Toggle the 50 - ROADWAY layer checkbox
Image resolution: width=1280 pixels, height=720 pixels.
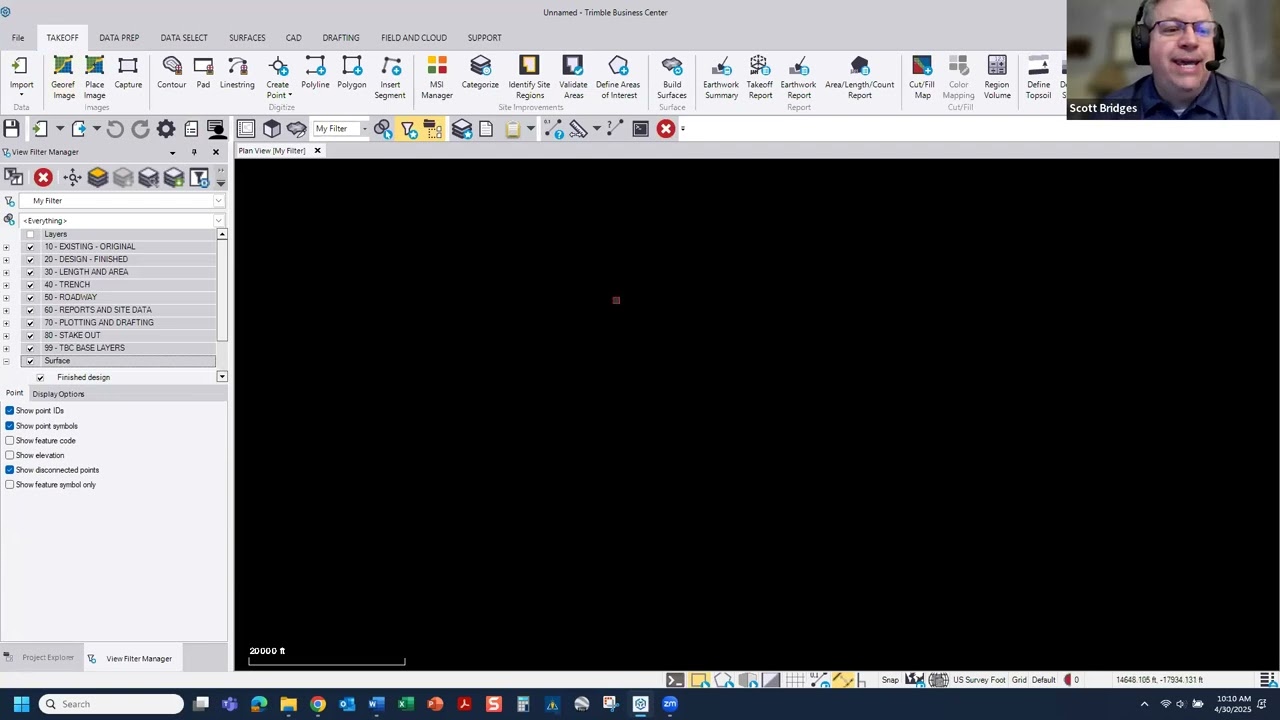[x=30, y=297]
